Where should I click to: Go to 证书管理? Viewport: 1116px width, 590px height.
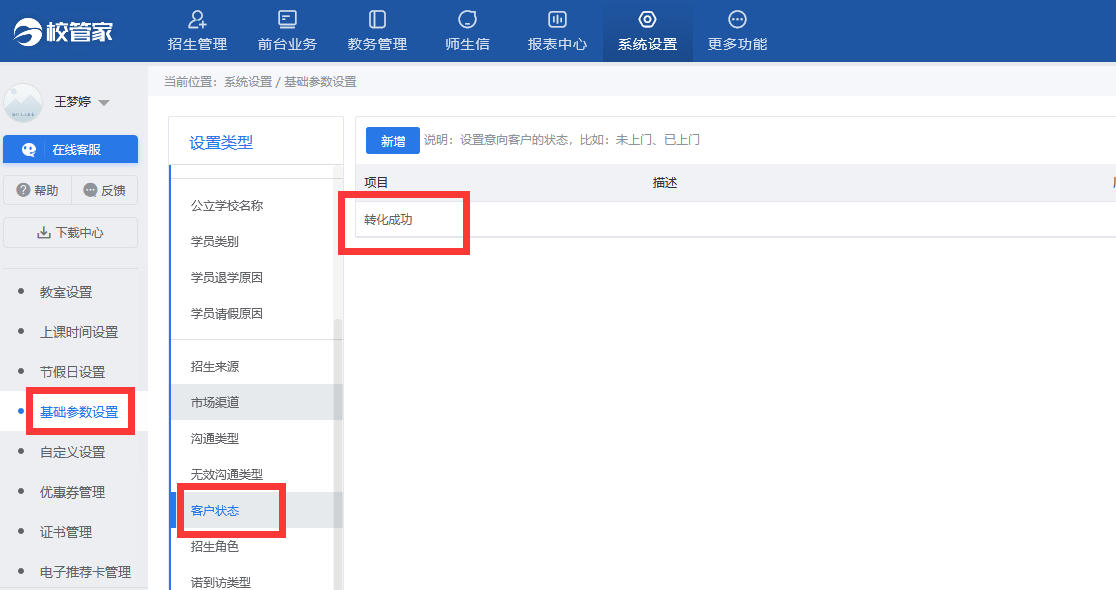pos(65,532)
